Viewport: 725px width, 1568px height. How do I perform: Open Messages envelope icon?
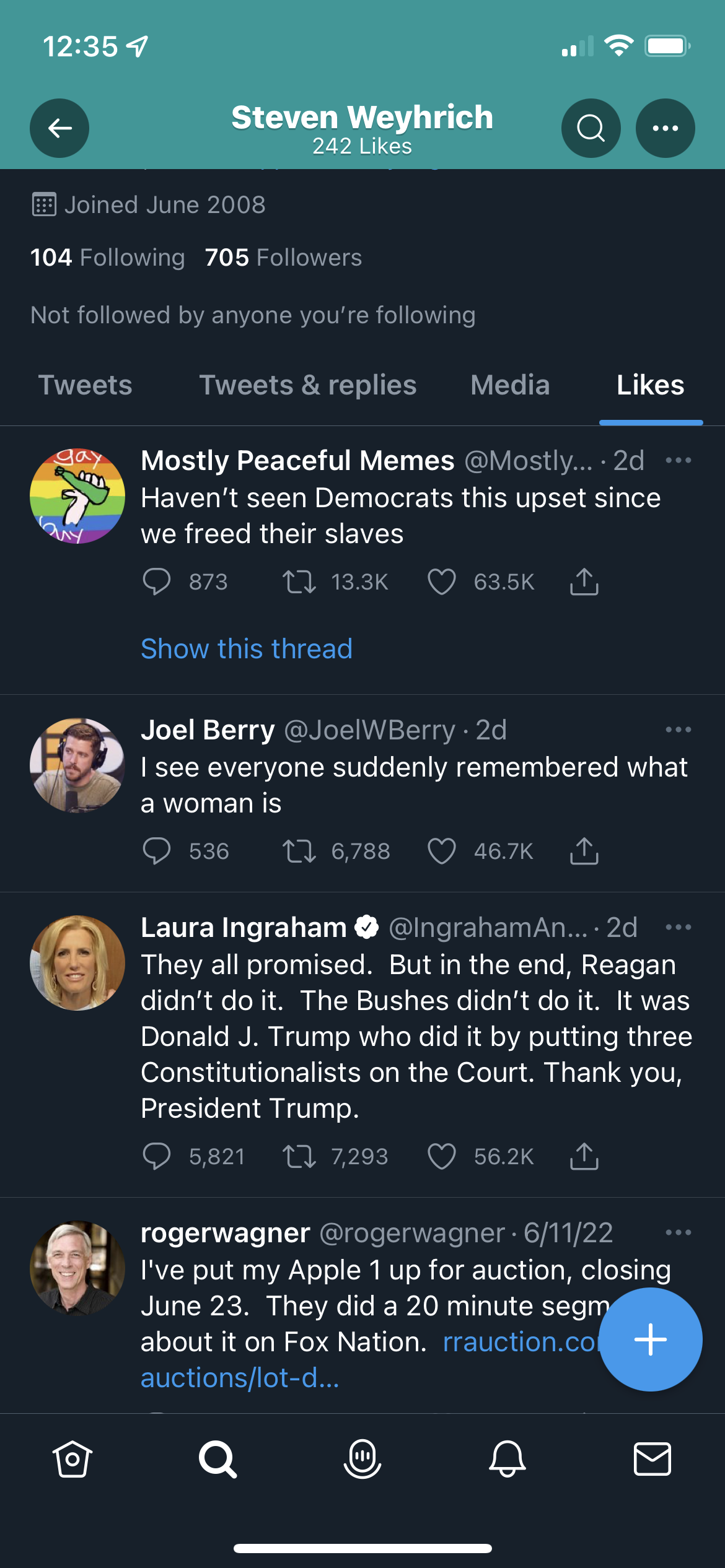652,1459
